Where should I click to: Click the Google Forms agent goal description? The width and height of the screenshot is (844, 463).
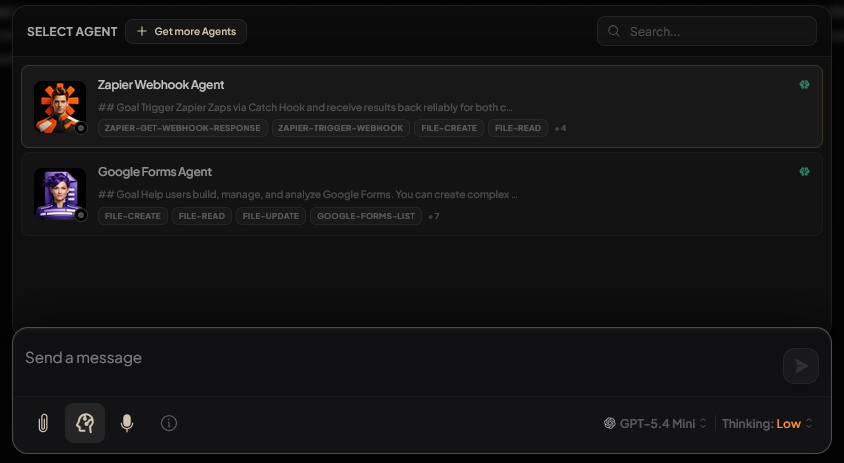pos(307,194)
